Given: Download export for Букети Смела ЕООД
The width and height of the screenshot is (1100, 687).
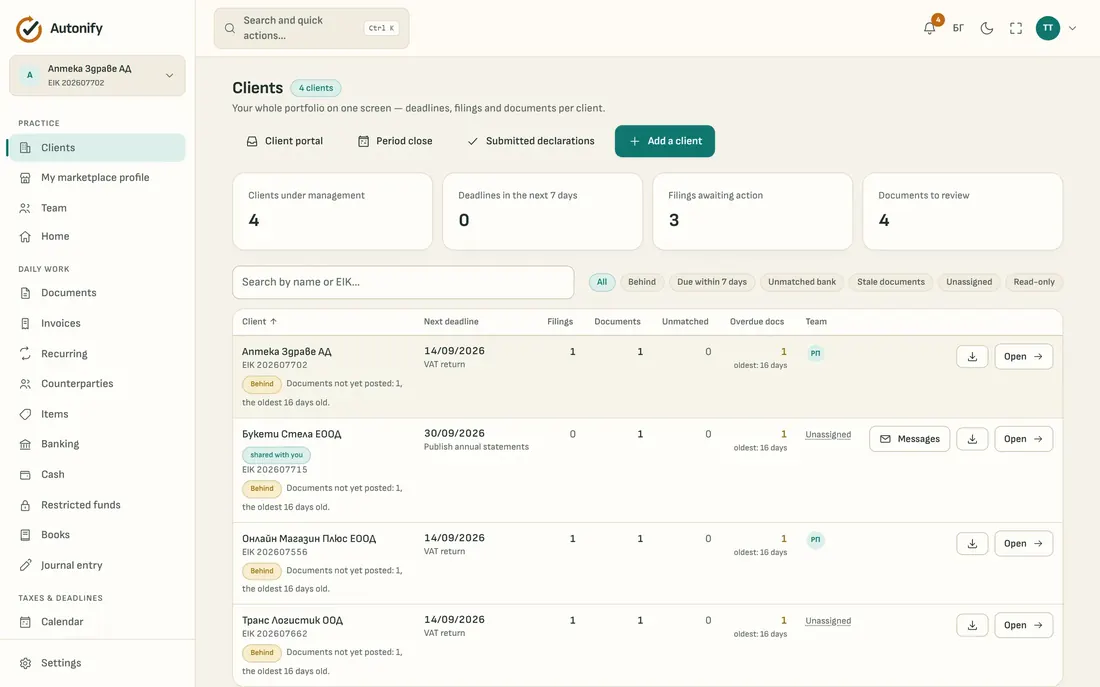Looking at the screenshot, I should click(x=972, y=439).
